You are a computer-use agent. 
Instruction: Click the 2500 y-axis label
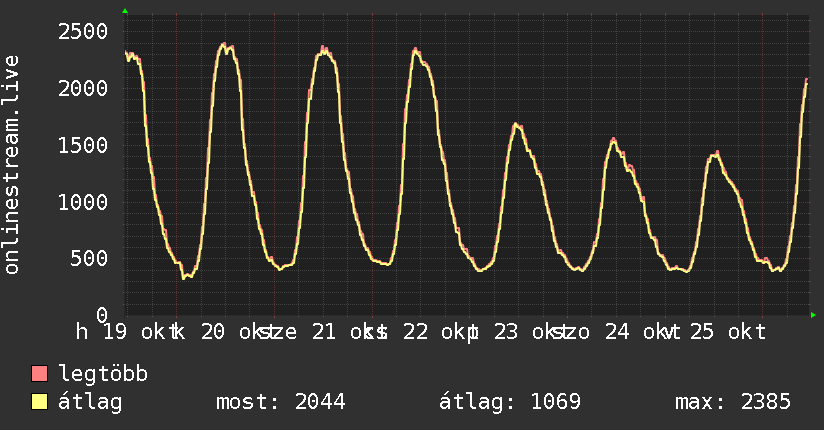pyautogui.click(x=83, y=32)
